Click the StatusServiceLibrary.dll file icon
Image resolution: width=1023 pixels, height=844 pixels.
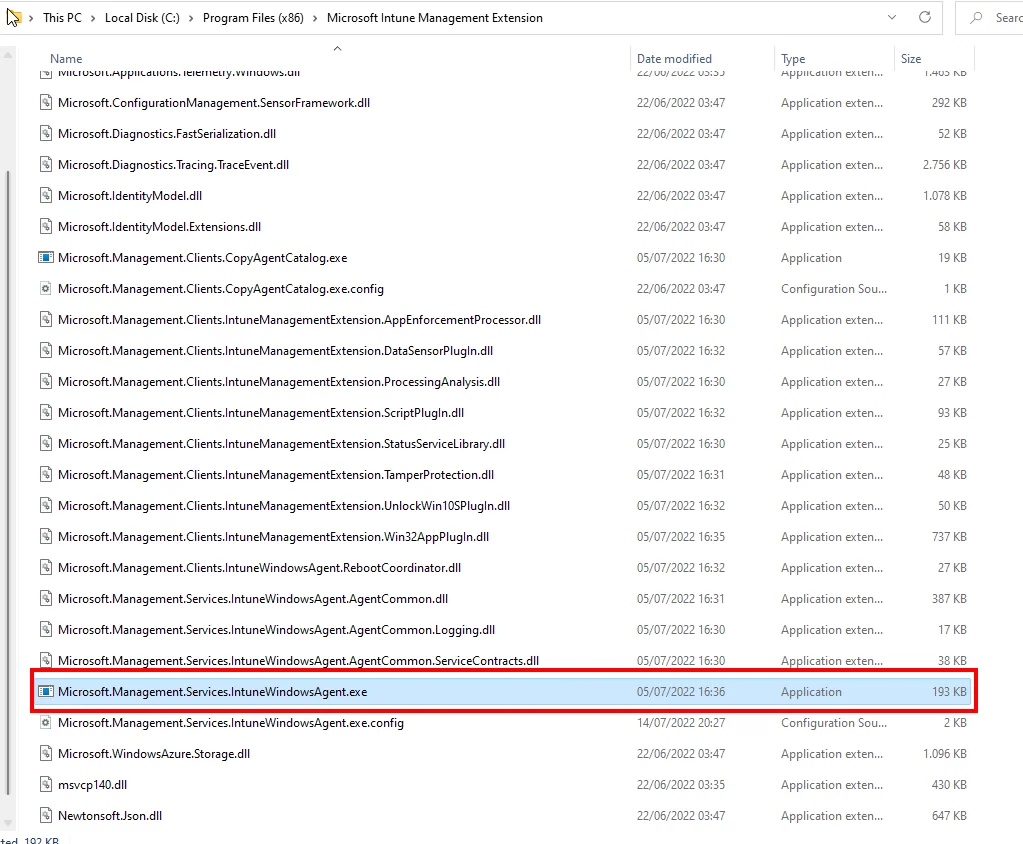tap(46, 444)
